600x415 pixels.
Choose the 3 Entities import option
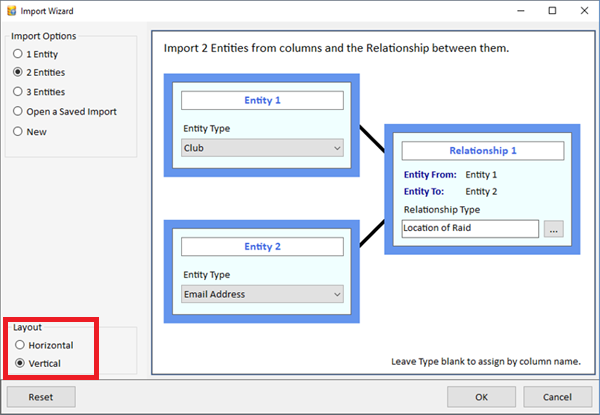pyautogui.click(x=39, y=92)
